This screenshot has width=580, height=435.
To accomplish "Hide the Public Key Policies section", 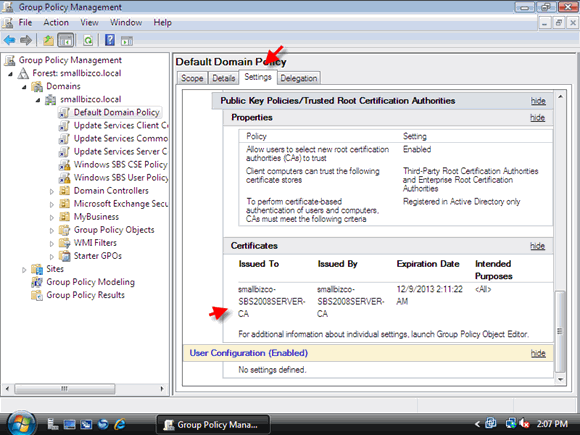I will pos(538,101).
